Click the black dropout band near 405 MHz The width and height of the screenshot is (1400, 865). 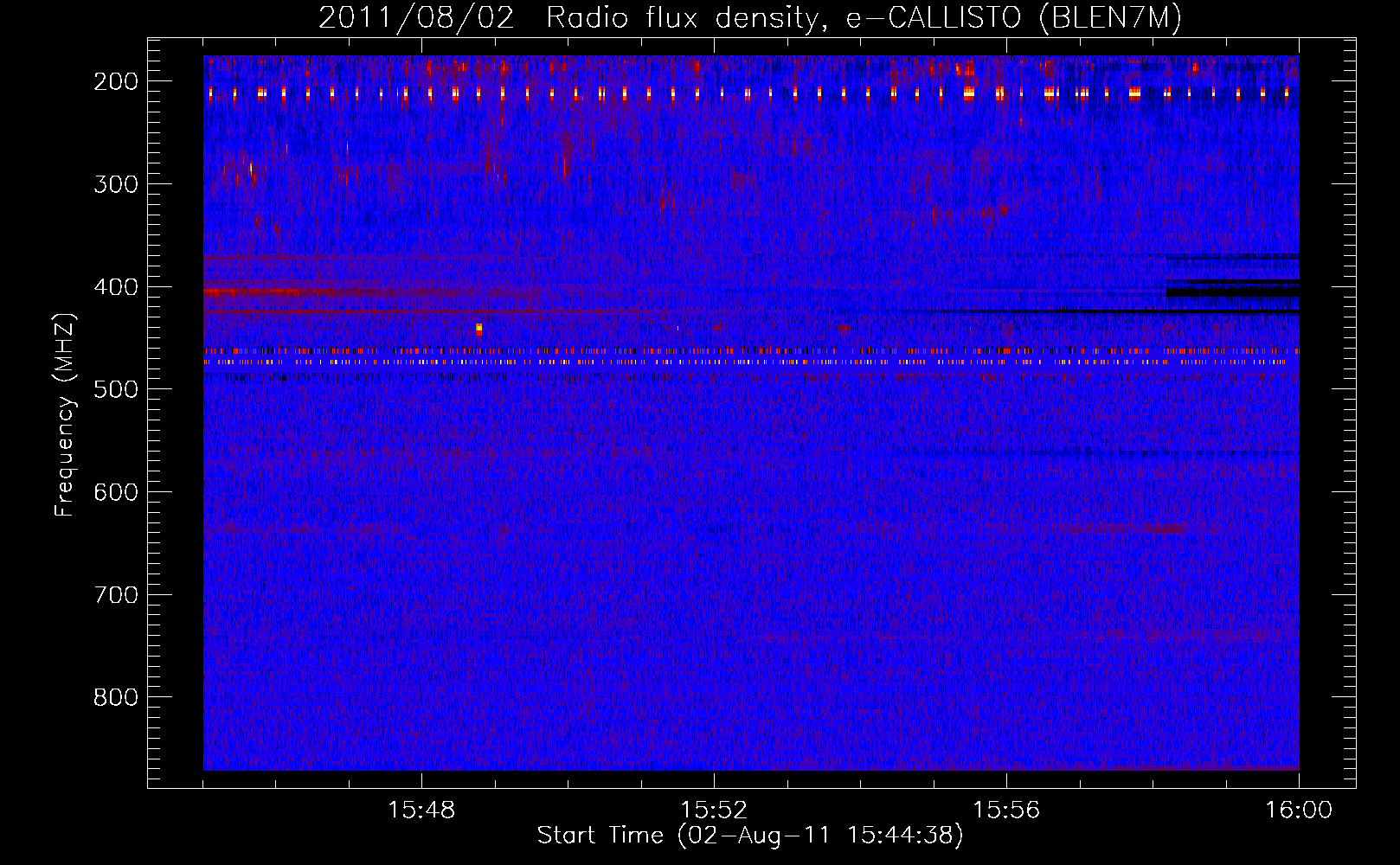(1232, 292)
